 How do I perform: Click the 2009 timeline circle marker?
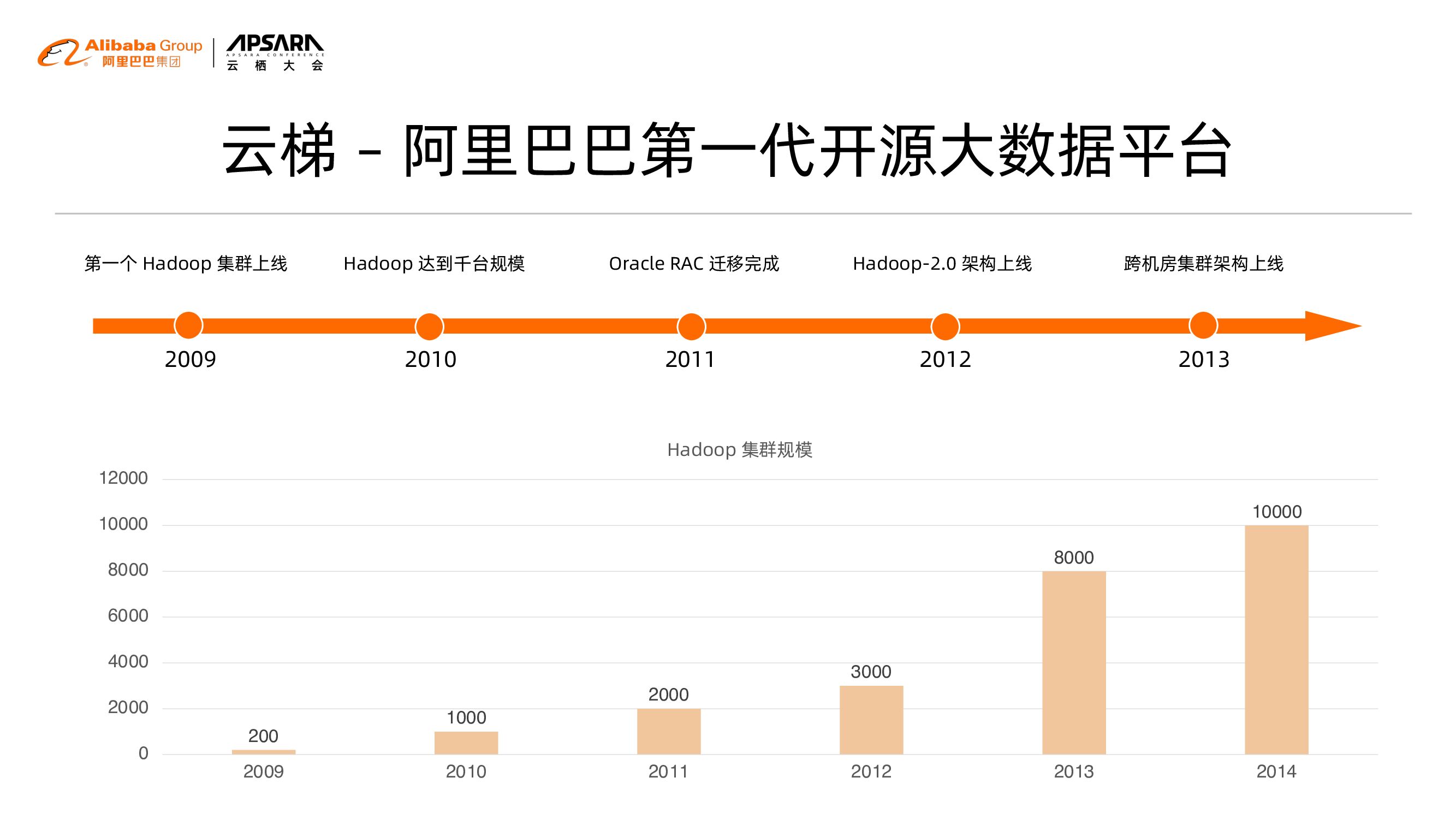coord(188,325)
